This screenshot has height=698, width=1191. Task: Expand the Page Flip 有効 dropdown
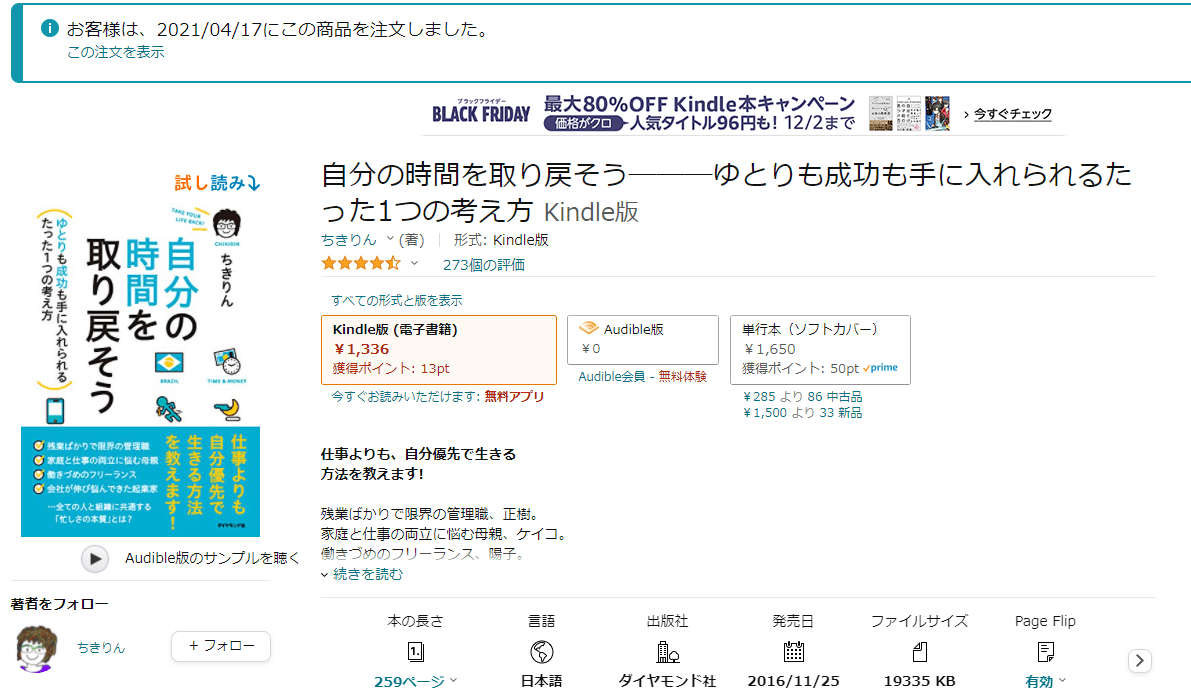[1045, 681]
